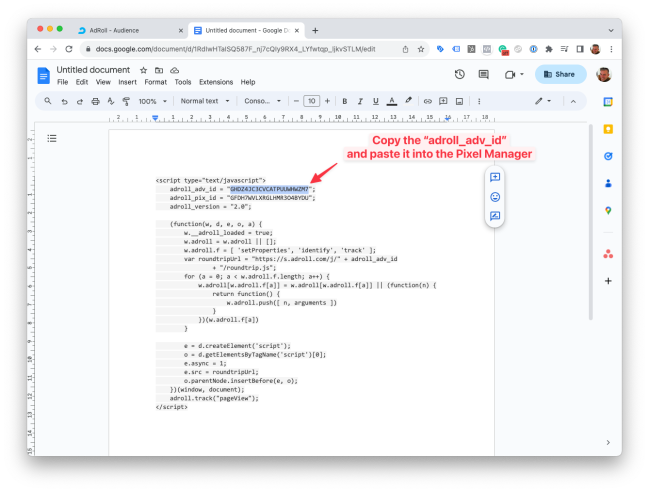Open the font family dropdown
The height and width of the screenshot is (492, 649).
[x=263, y=101]
